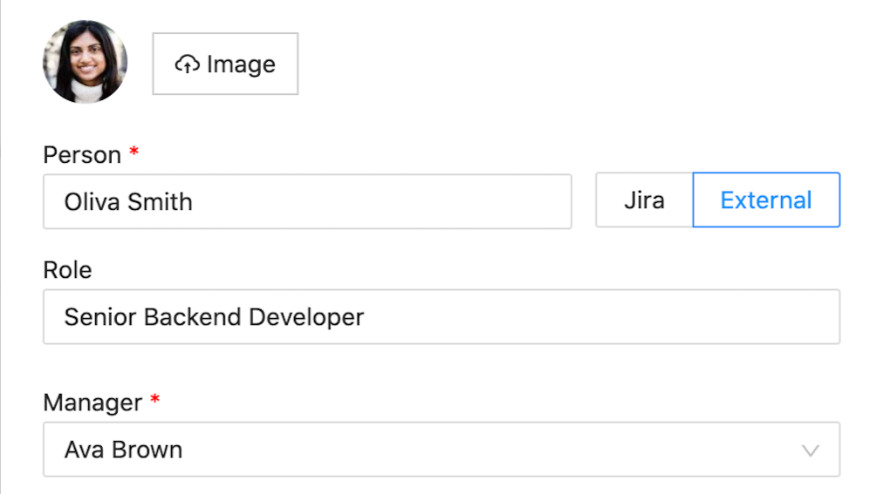The height and width of the screenshot is (494, 870).
Task: Click the red asterisk beside Person
Action: 134,155
